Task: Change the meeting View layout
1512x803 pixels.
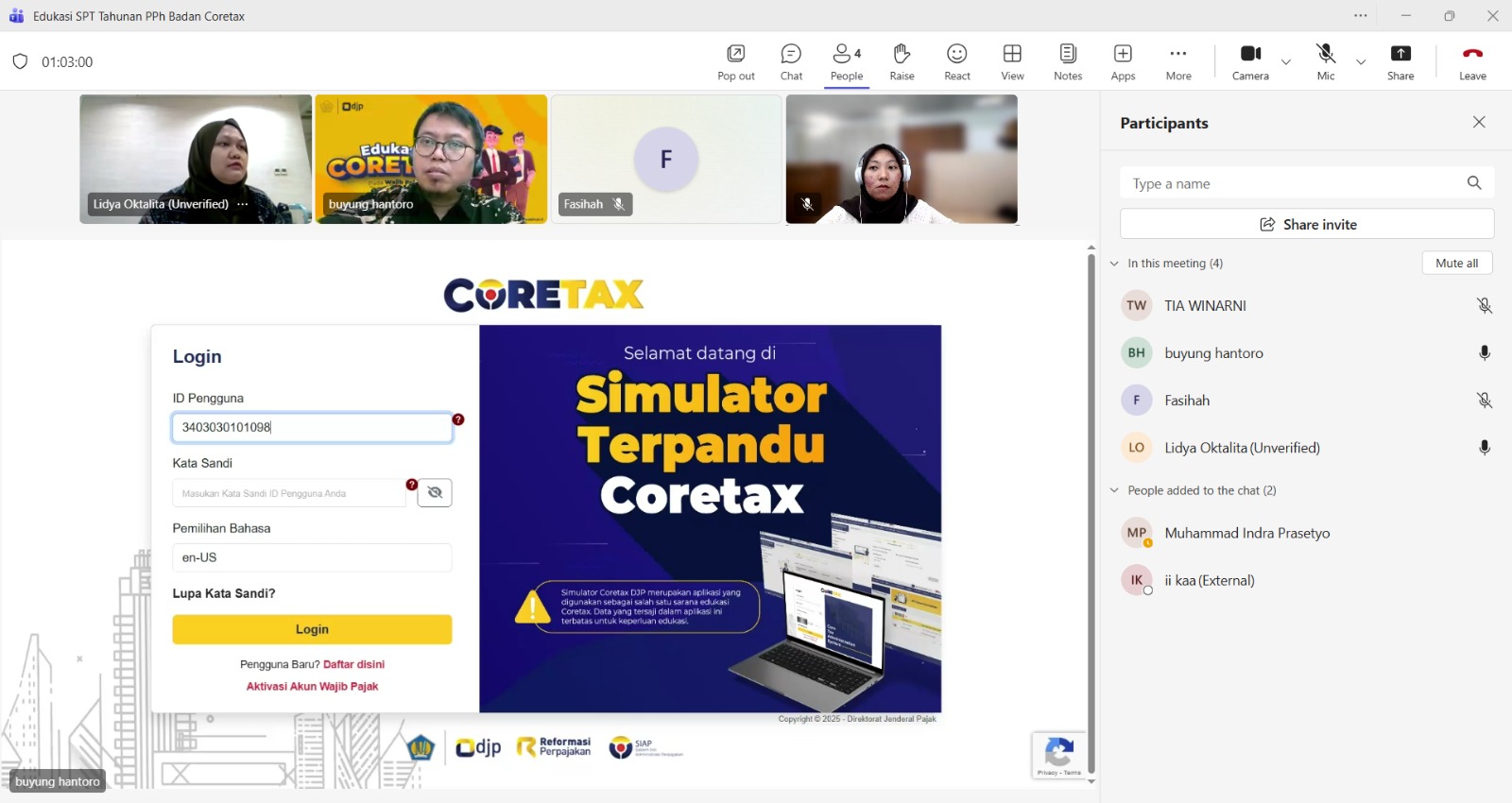Action: [x=1012, y=61]
